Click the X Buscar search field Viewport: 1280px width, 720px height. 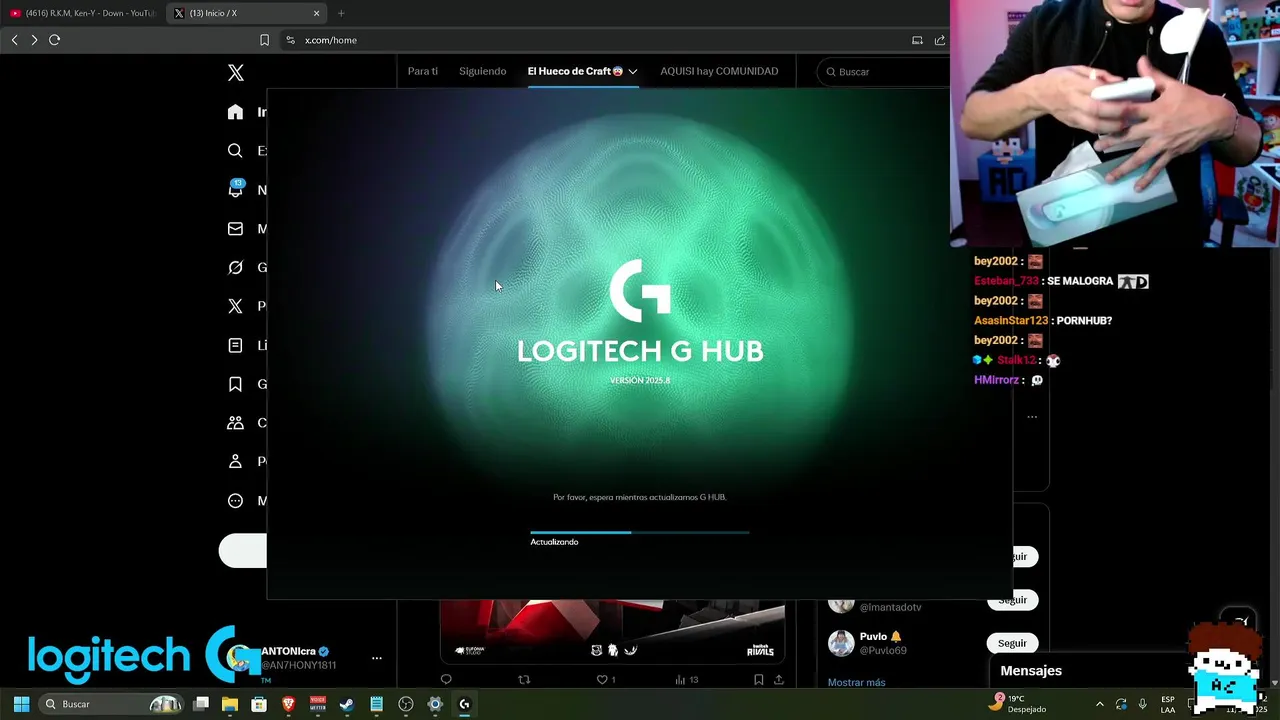click(884, 72)
